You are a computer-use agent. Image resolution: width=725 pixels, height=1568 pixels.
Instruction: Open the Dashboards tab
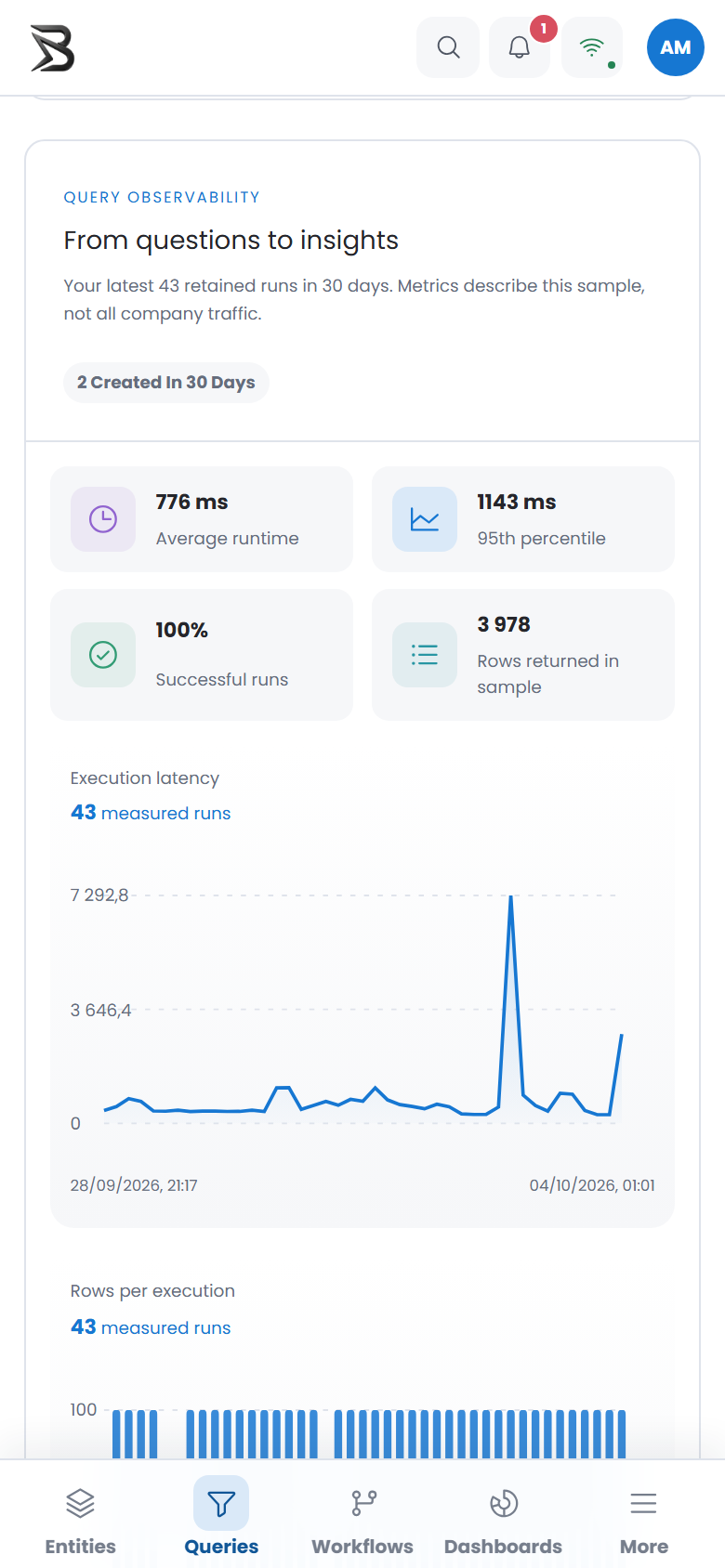(503, 1522)
